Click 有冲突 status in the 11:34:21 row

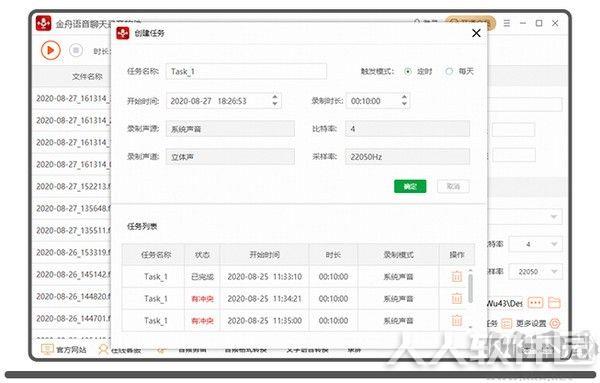tap(202, 298)
